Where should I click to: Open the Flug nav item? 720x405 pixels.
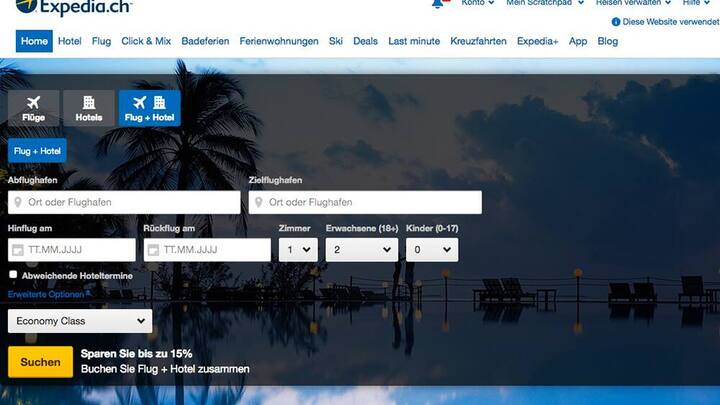pos(101,41)
